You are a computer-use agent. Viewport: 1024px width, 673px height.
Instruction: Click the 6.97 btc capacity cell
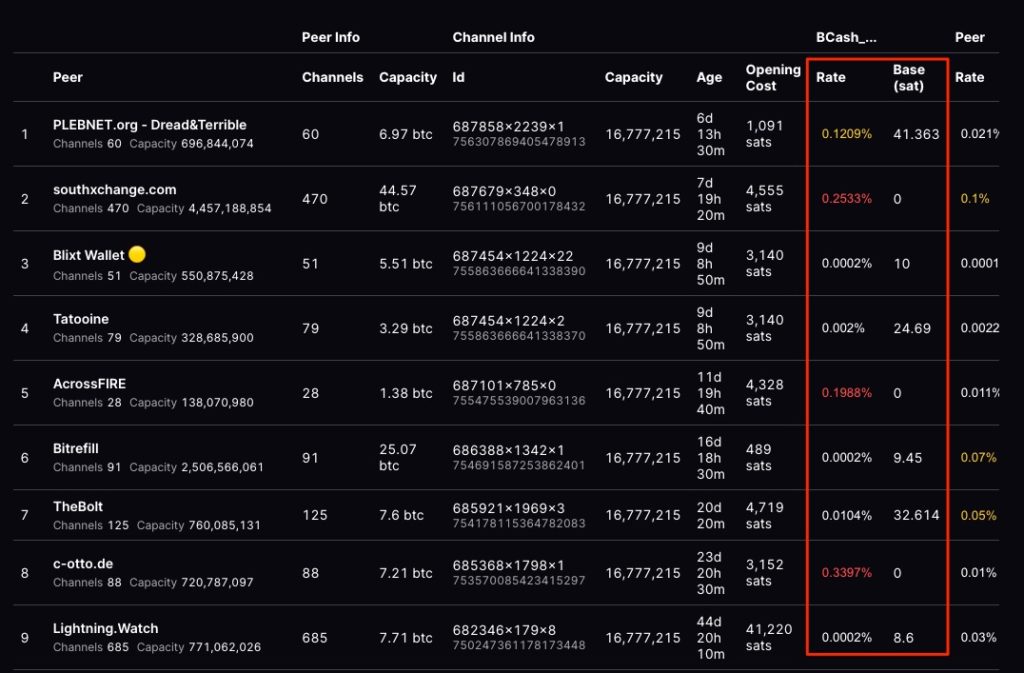point(406,134)
